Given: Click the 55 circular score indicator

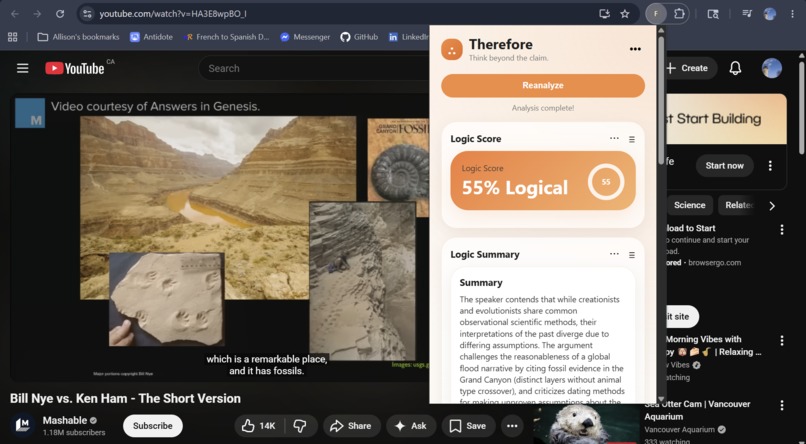Looking at the screenshot, I should coord(606,182).
